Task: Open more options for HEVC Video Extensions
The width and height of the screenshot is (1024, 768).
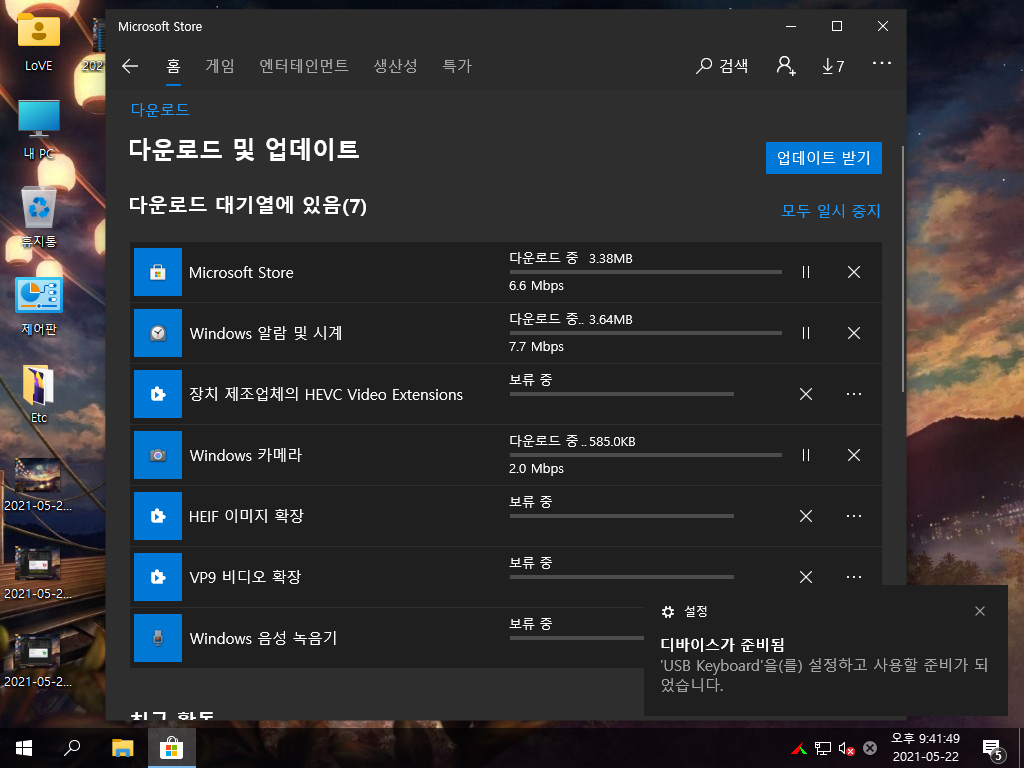Action: (854, 394)
